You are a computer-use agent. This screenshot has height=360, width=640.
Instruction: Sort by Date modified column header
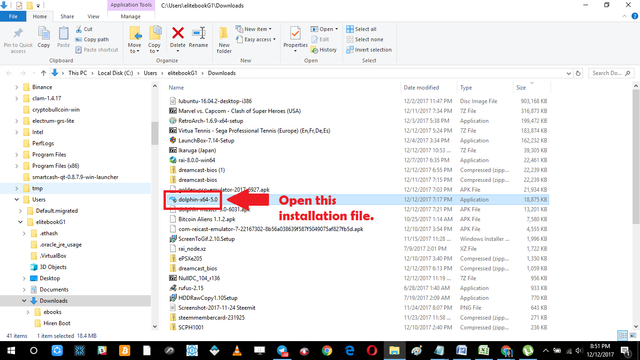point(421,87)
